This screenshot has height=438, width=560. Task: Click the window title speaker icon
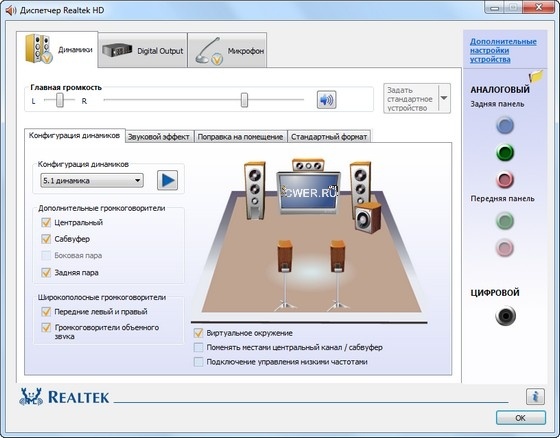pyautogui.click(x=11, y=10)
